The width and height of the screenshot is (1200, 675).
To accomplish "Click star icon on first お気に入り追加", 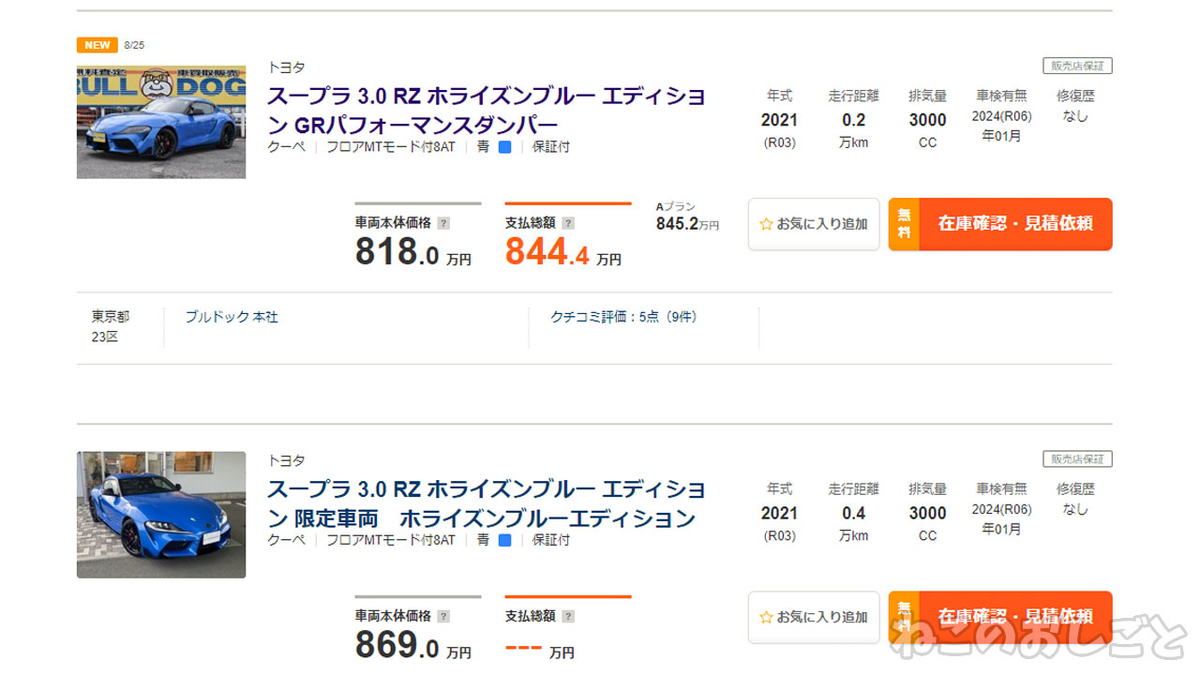I will [767, 224].
